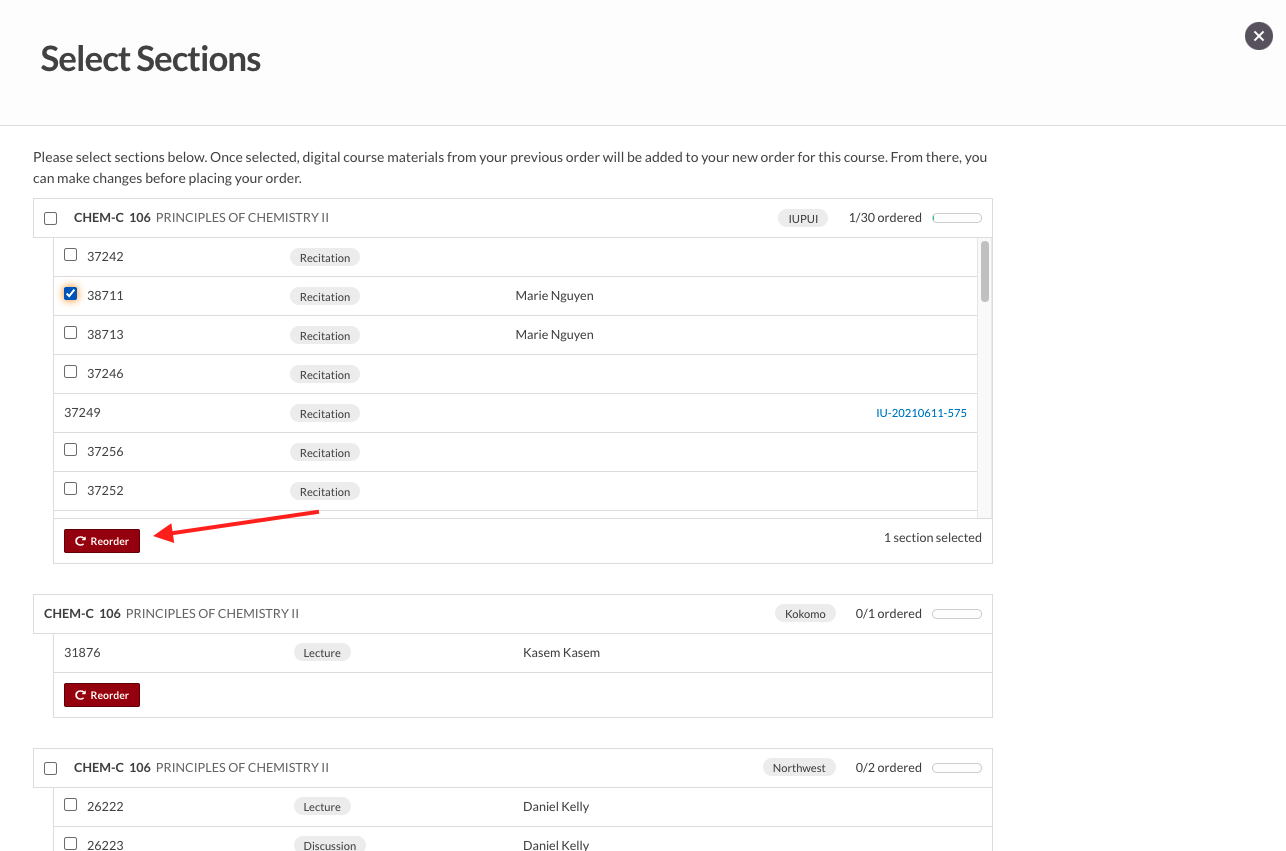Click Daniel Kelly in row 26222

(x=556, y=806)
